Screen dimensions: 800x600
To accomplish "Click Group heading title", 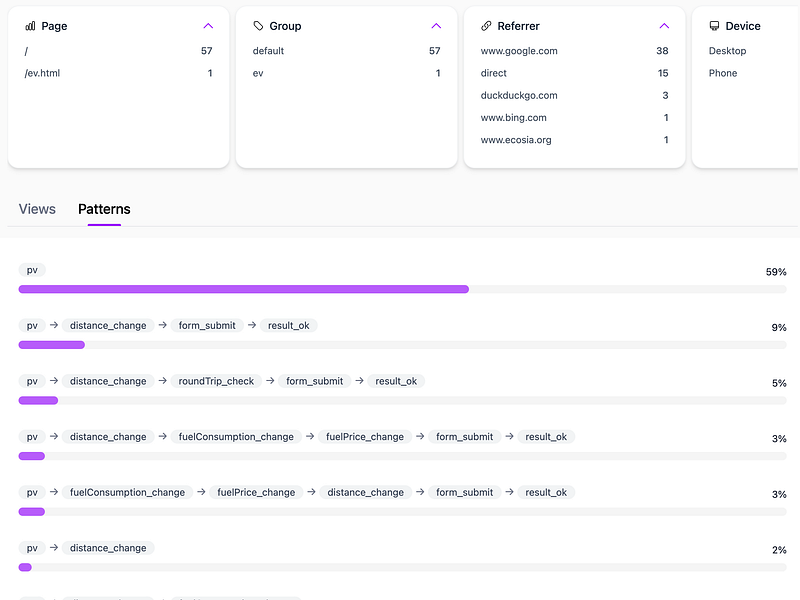I will (x=285, y=26).
